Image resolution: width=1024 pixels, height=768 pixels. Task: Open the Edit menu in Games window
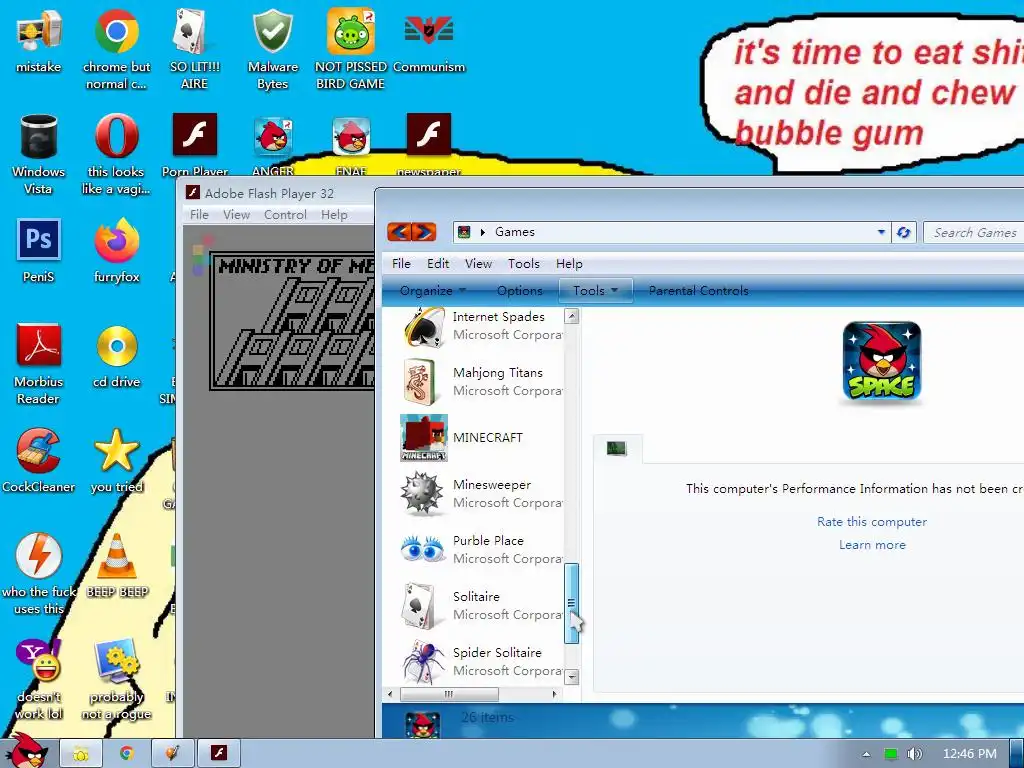(438, 264)
